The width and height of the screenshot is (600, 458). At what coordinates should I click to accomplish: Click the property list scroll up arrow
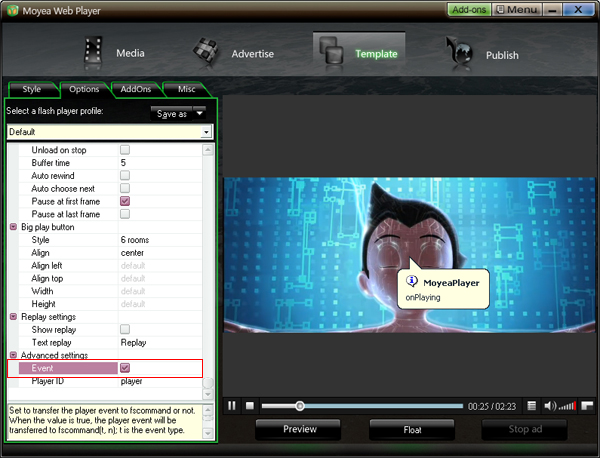[x=208, y=150]
